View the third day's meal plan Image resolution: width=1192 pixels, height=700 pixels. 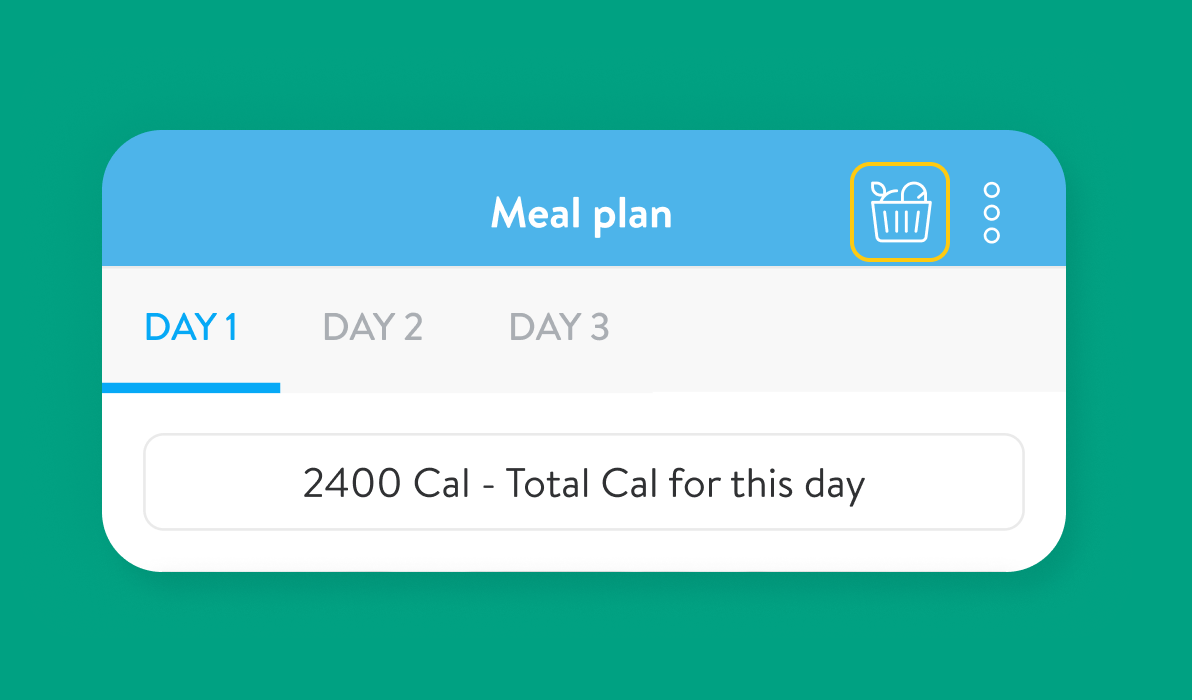point(559,327)
